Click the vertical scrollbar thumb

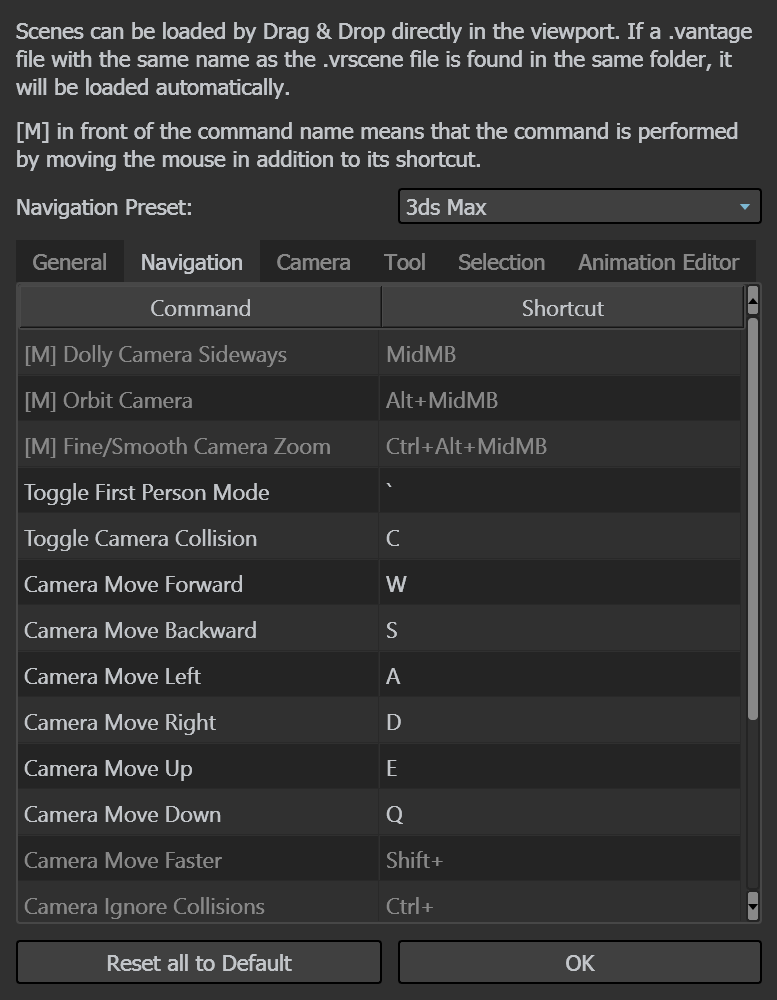tap(753, 518)
